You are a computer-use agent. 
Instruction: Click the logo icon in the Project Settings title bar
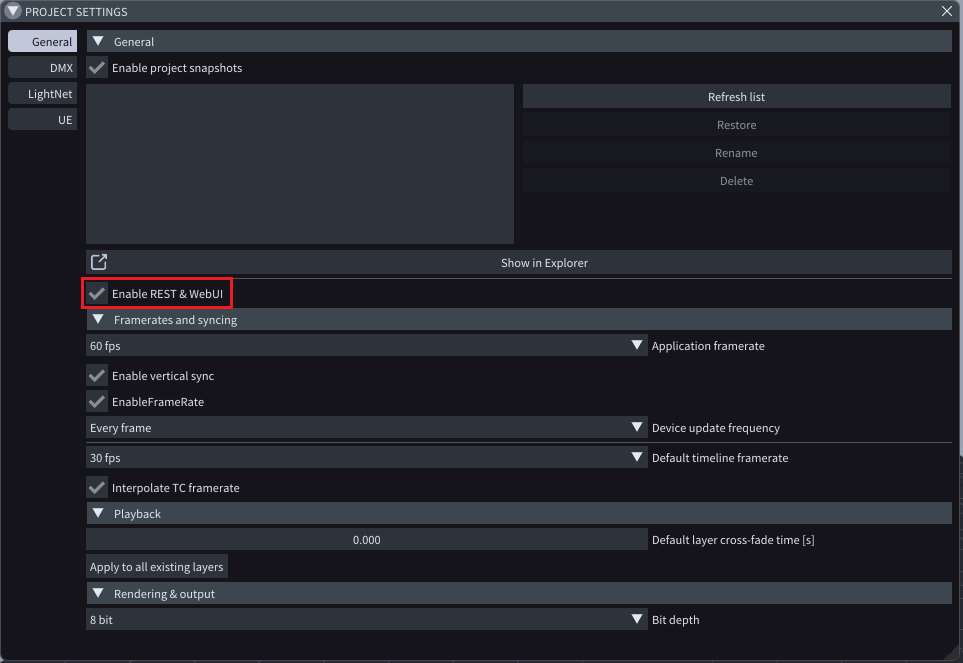click(x=13, y=11)
